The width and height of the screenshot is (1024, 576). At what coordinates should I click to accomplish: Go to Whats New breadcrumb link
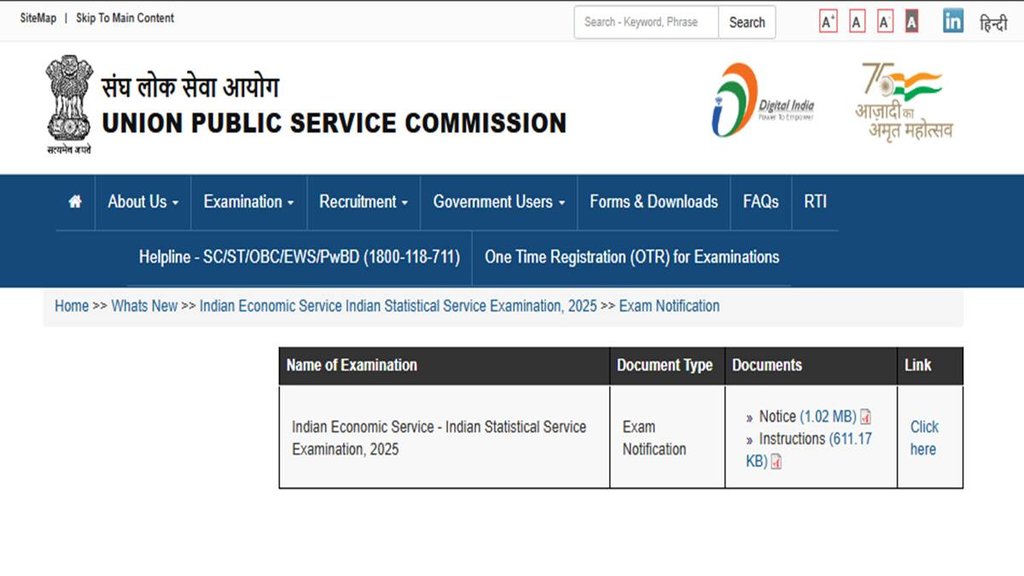coord(144,306)
